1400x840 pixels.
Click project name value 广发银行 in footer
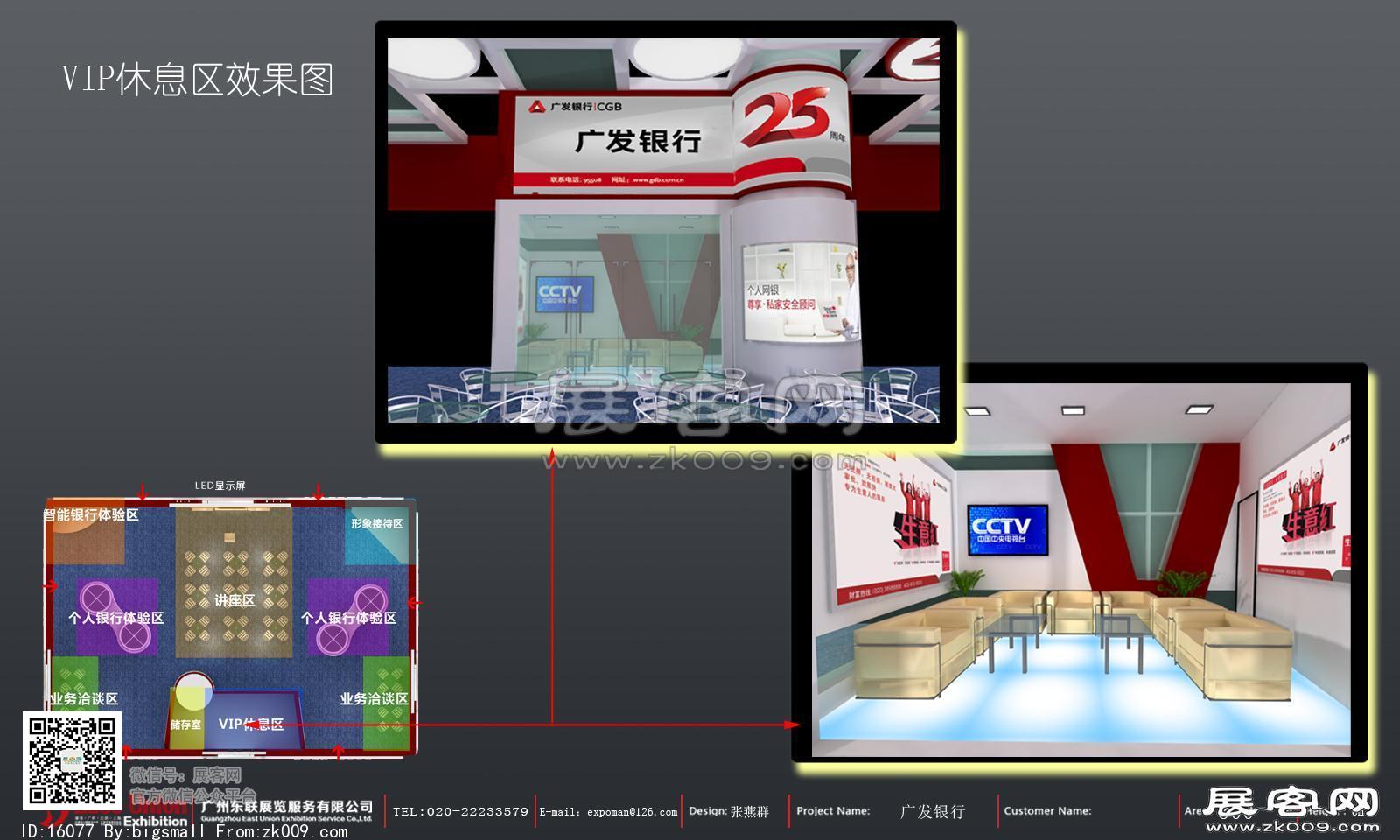pos(933,812)
